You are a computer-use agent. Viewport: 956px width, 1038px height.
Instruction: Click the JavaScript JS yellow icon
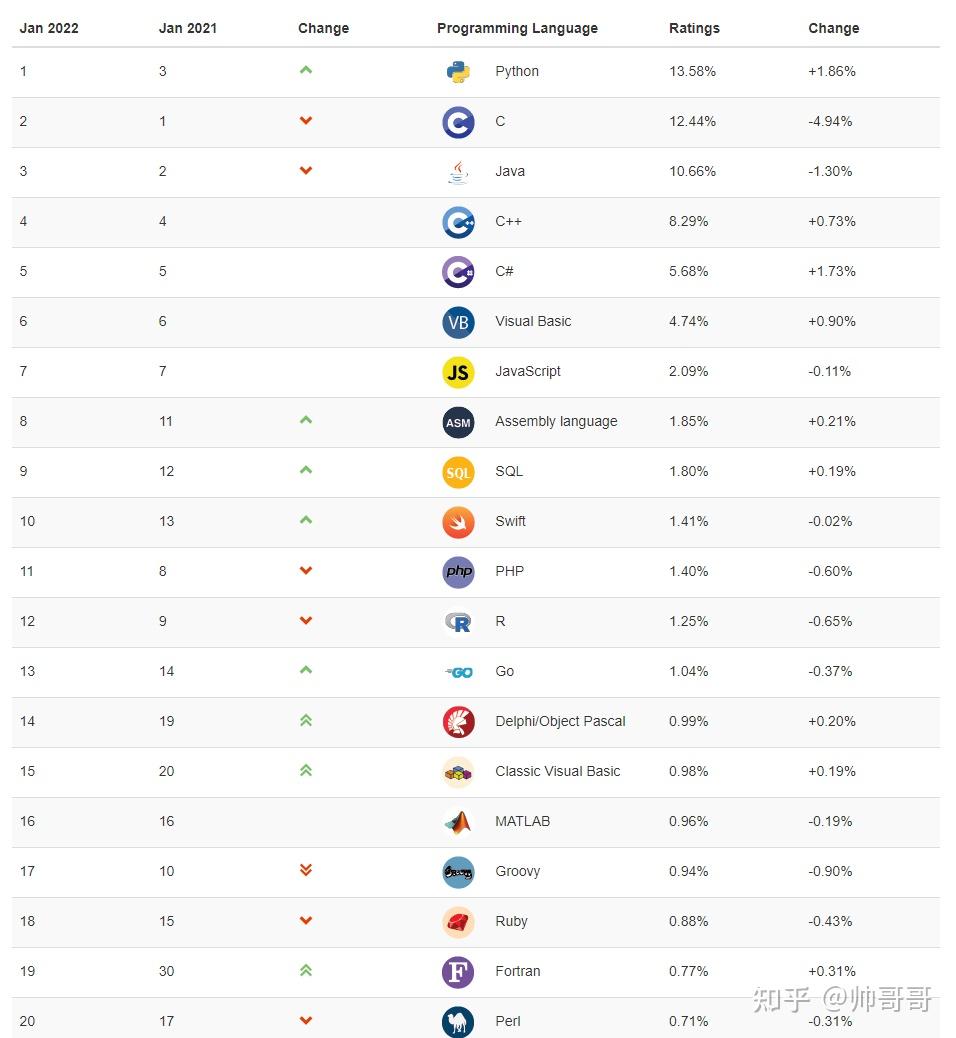[x=458, y=372]
